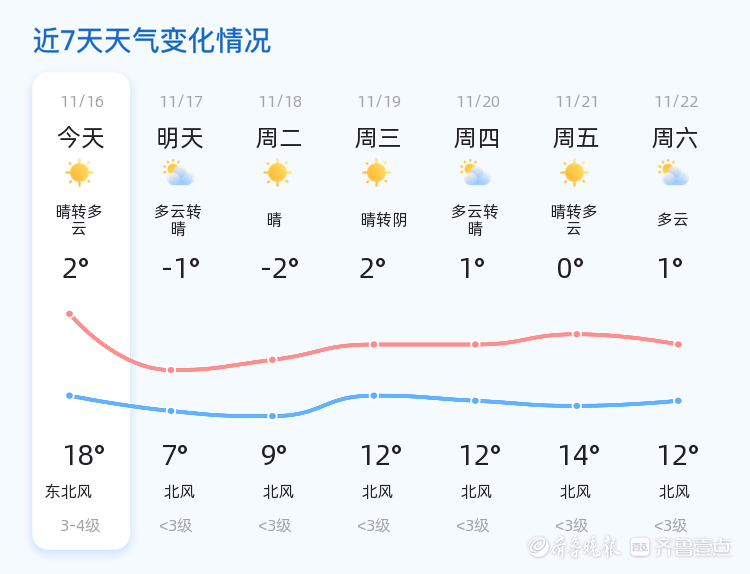Select the 明天 day label

click(180, 137)
